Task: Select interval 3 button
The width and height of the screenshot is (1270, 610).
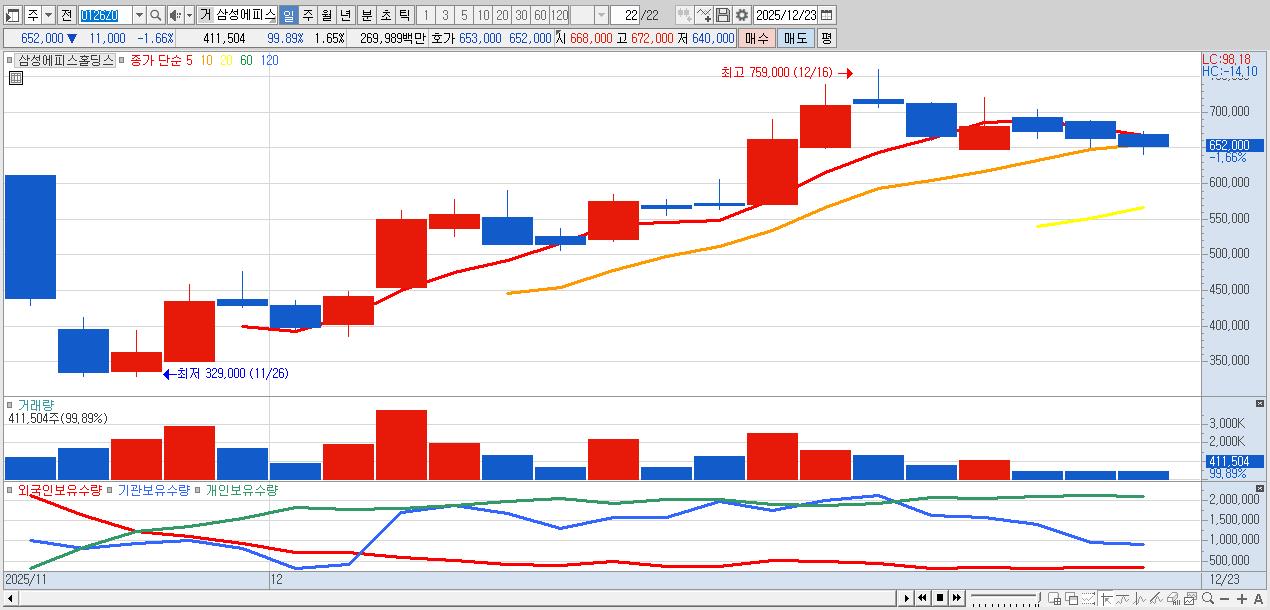Action: (x=443, y=15)
